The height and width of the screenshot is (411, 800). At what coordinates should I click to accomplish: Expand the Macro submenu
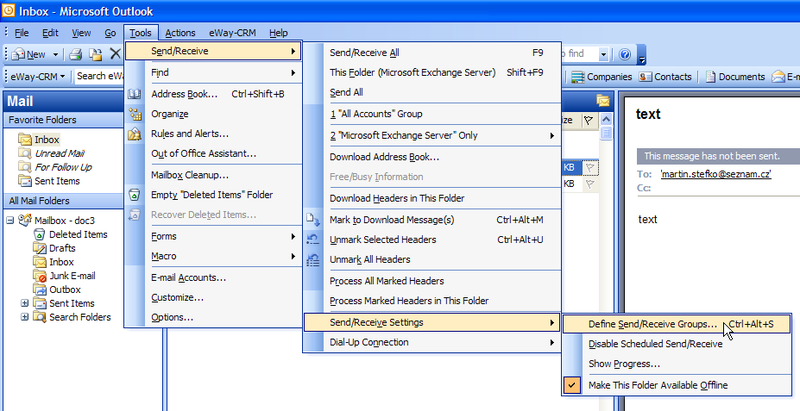tap(293, 256)
